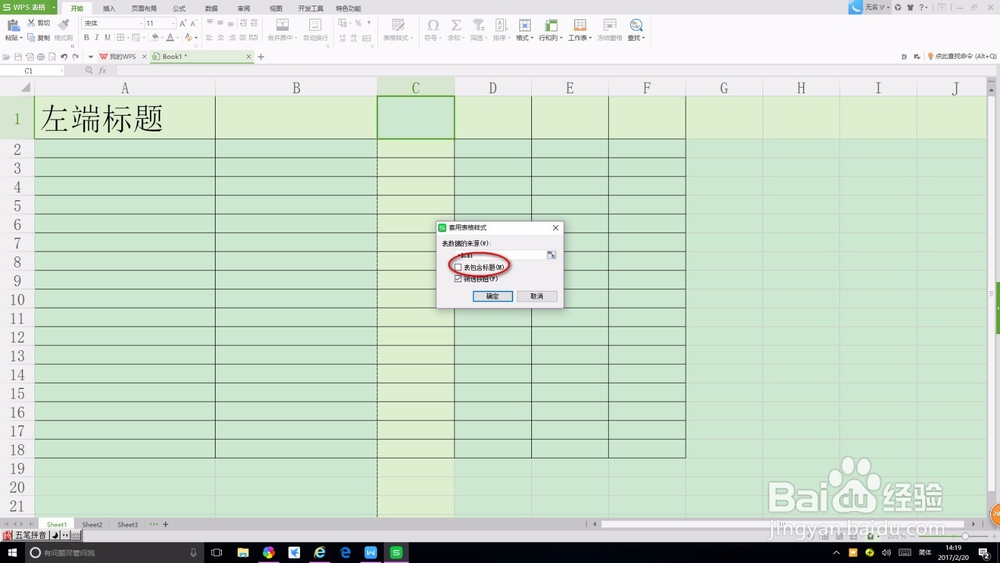Click the fill color bucket icon

coord(155,38)
